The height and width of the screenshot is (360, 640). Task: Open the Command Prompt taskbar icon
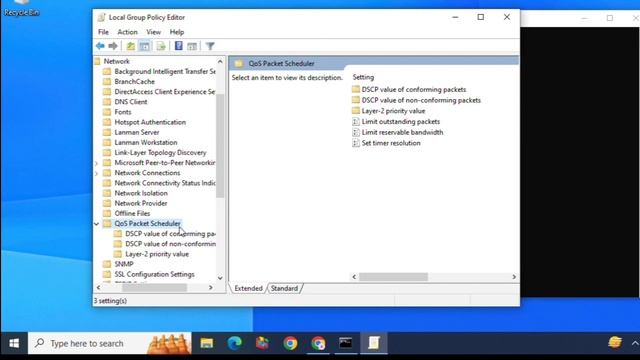point(346,343)
